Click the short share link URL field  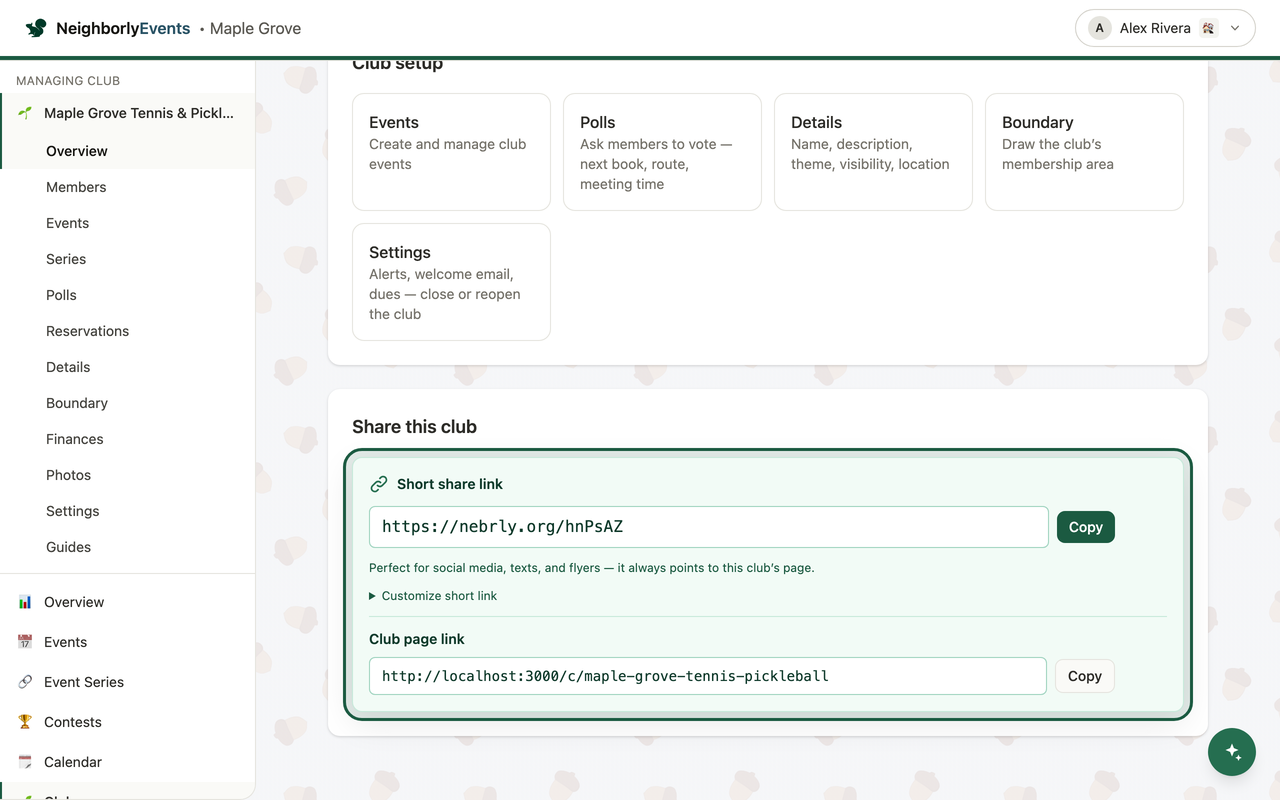708,527
